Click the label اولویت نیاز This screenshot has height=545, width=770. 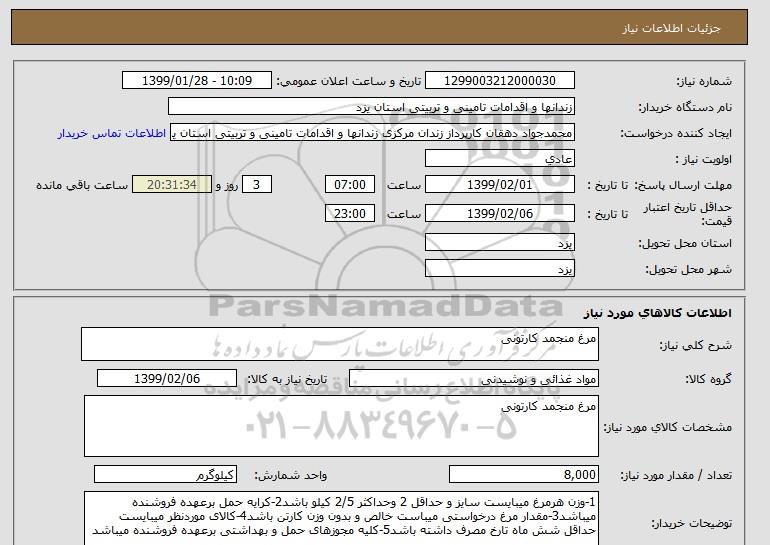pyautogui.click(x=704, y=160)
